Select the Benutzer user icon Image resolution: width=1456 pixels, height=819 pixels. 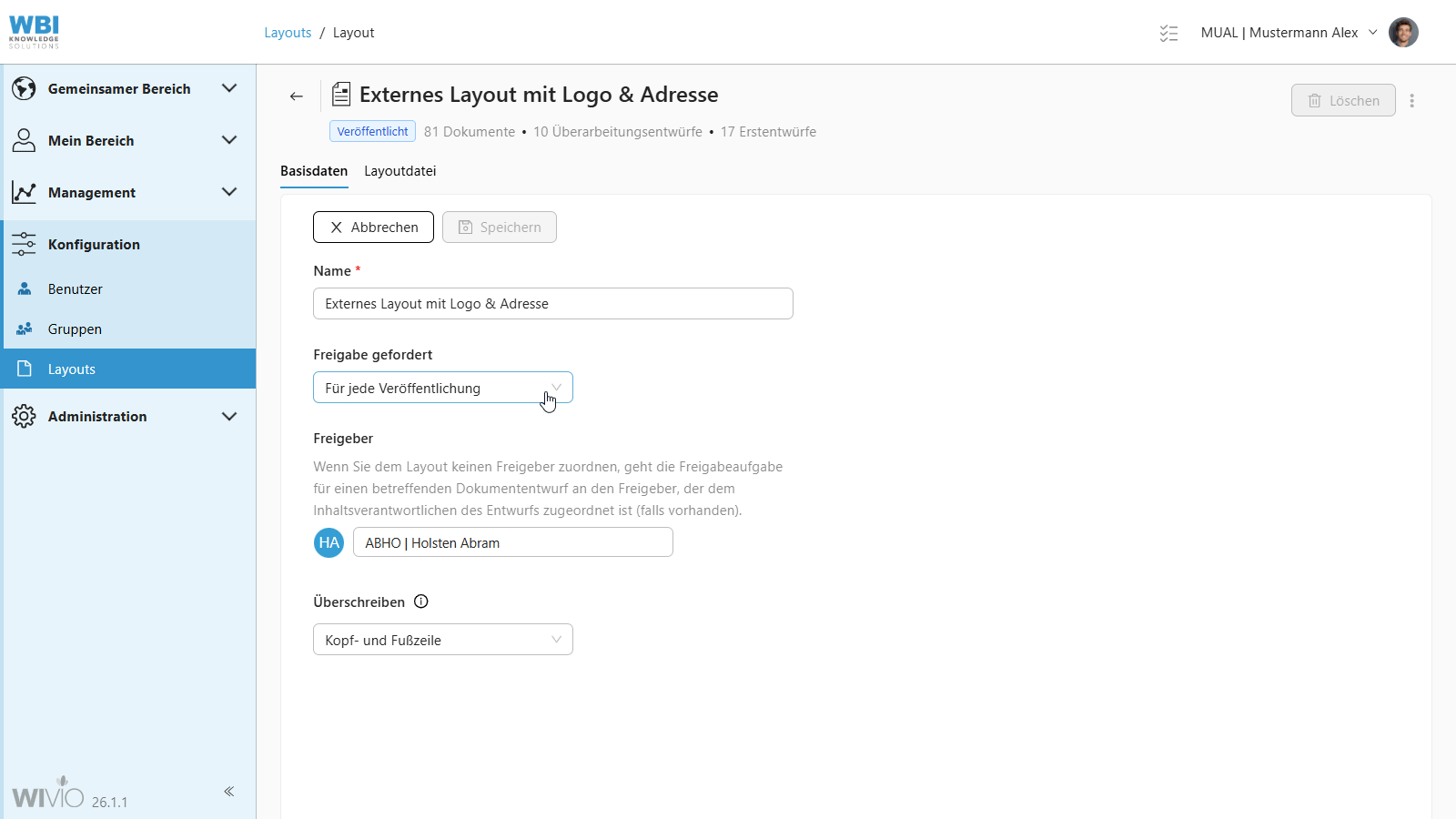point(23,288)
